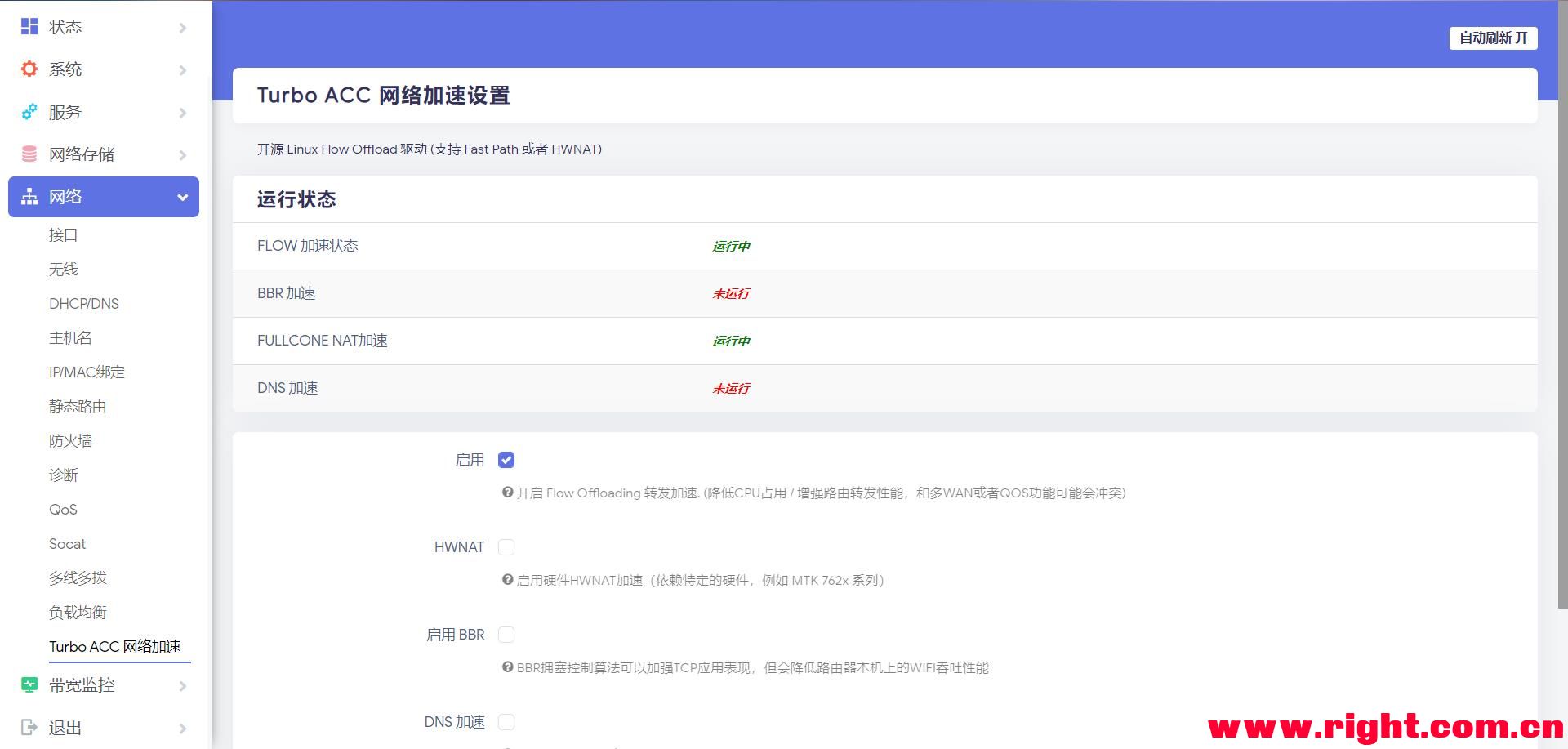This screenshot has width=1568, height=749.
Task: Expand the 服务 menu chevron
Action: (183, 113)
